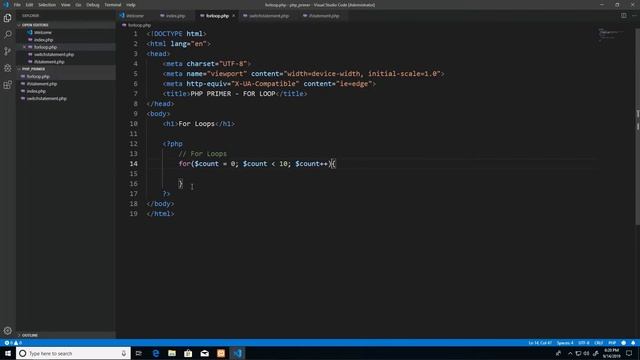Open the Extensions view

click(7, 85)
